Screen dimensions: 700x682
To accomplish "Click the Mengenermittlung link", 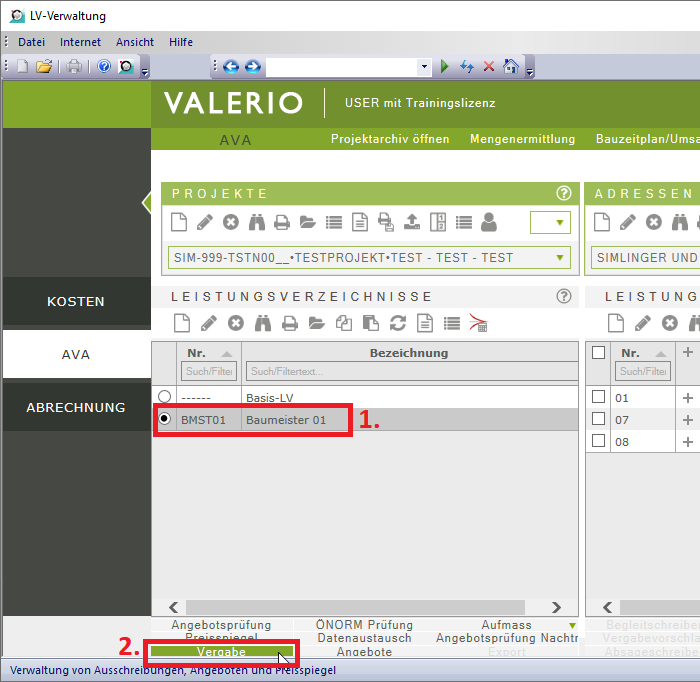I will pos(522,139).
